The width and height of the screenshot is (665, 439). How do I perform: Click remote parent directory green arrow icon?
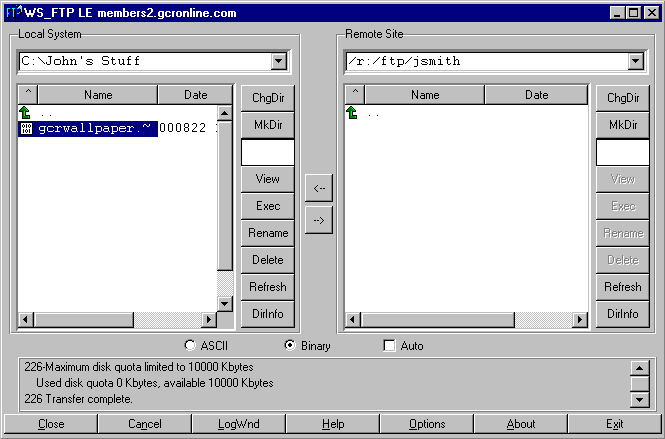click(x=352, y=113)
